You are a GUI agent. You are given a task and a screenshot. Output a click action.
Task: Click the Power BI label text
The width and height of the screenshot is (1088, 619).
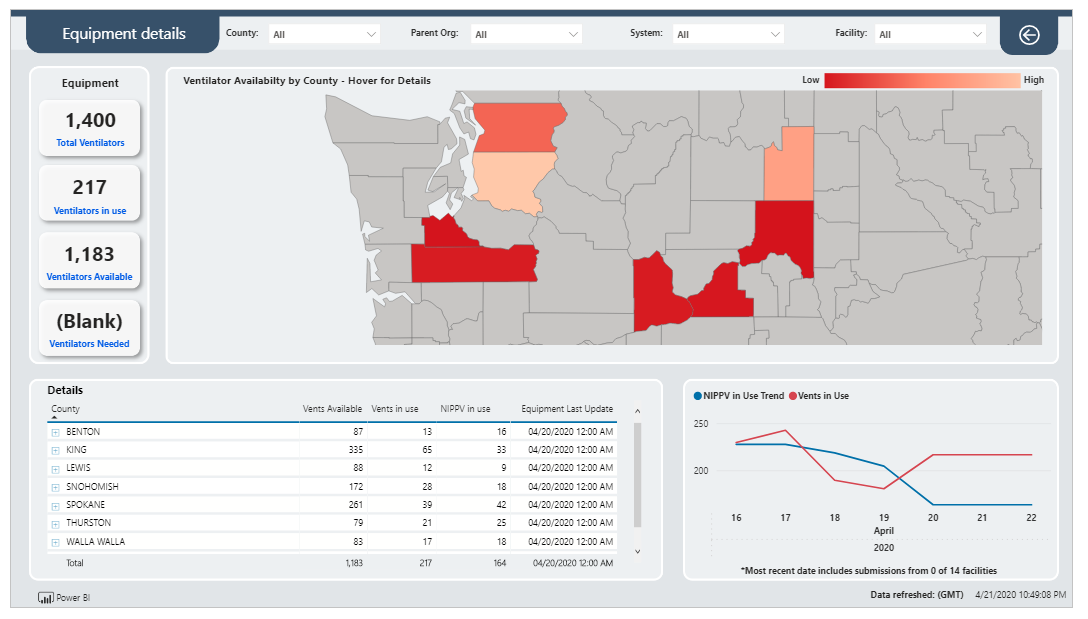pos(73,597)
